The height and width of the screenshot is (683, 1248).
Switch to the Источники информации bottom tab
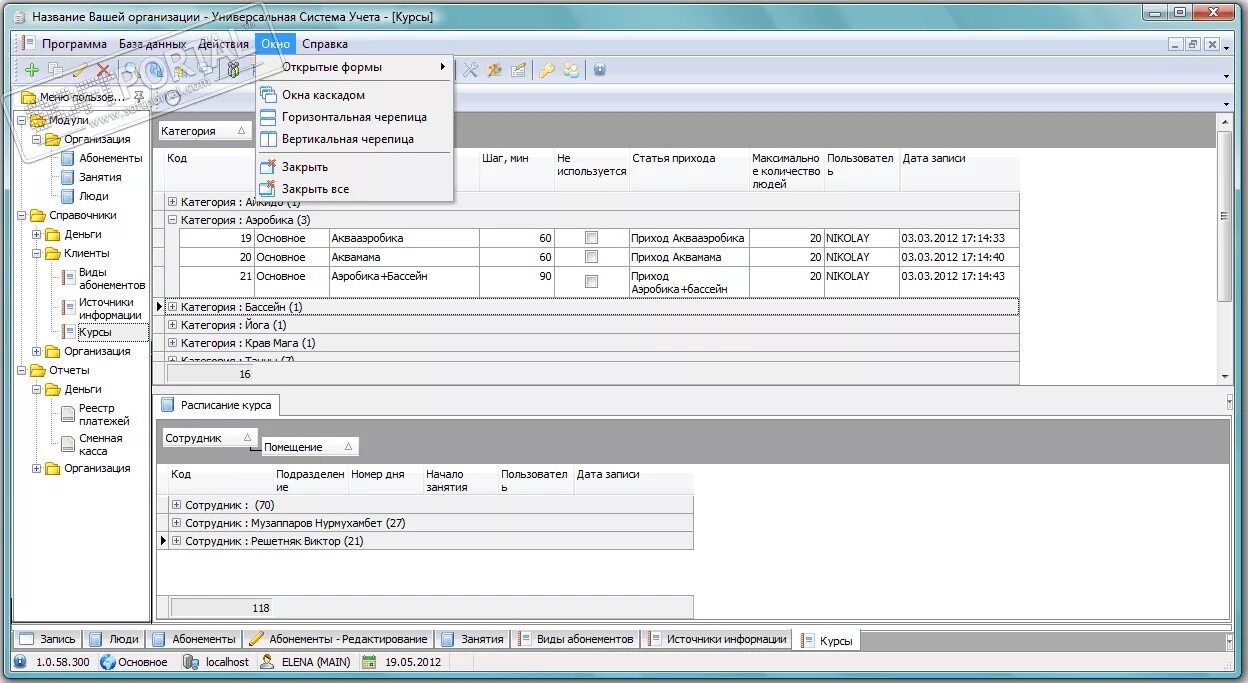point(717,639)
